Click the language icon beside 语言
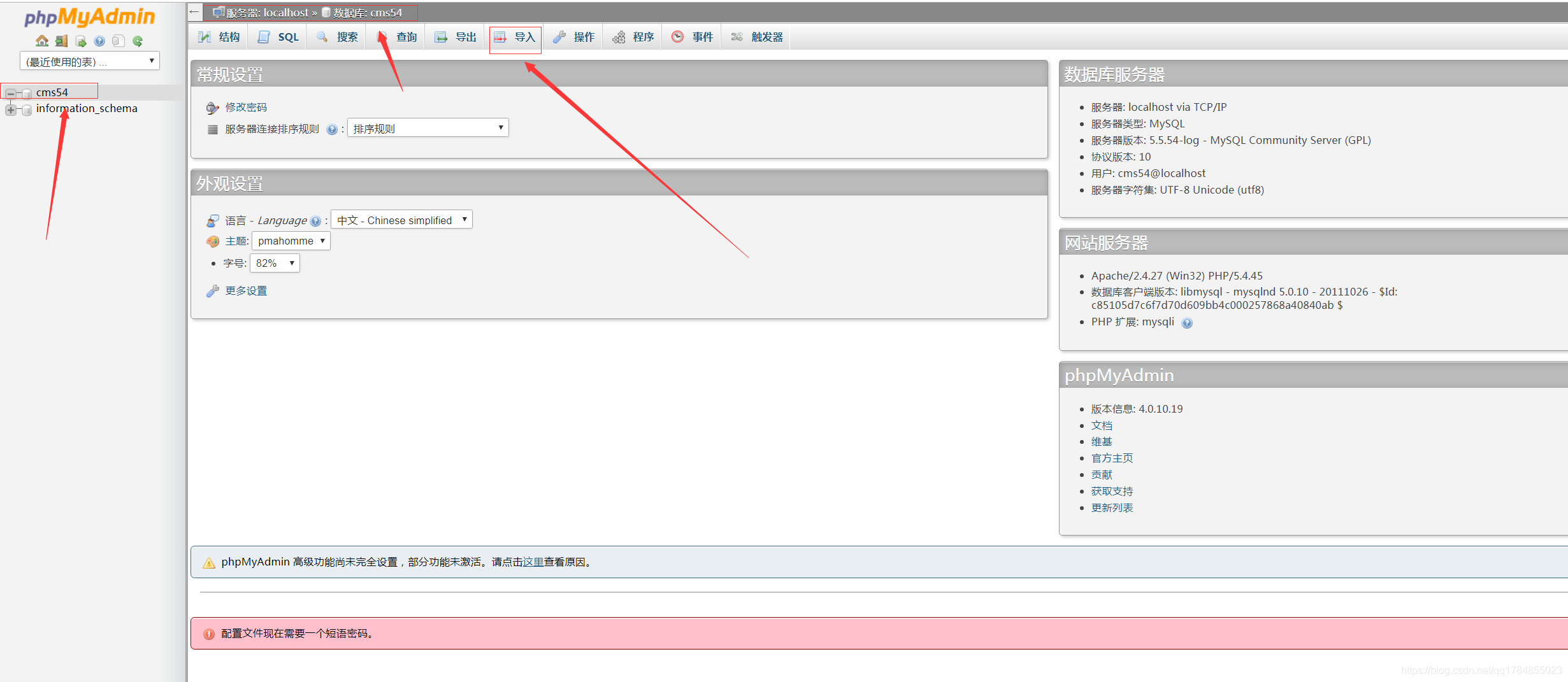This screenshot has height=682, width=1568. 212,221
